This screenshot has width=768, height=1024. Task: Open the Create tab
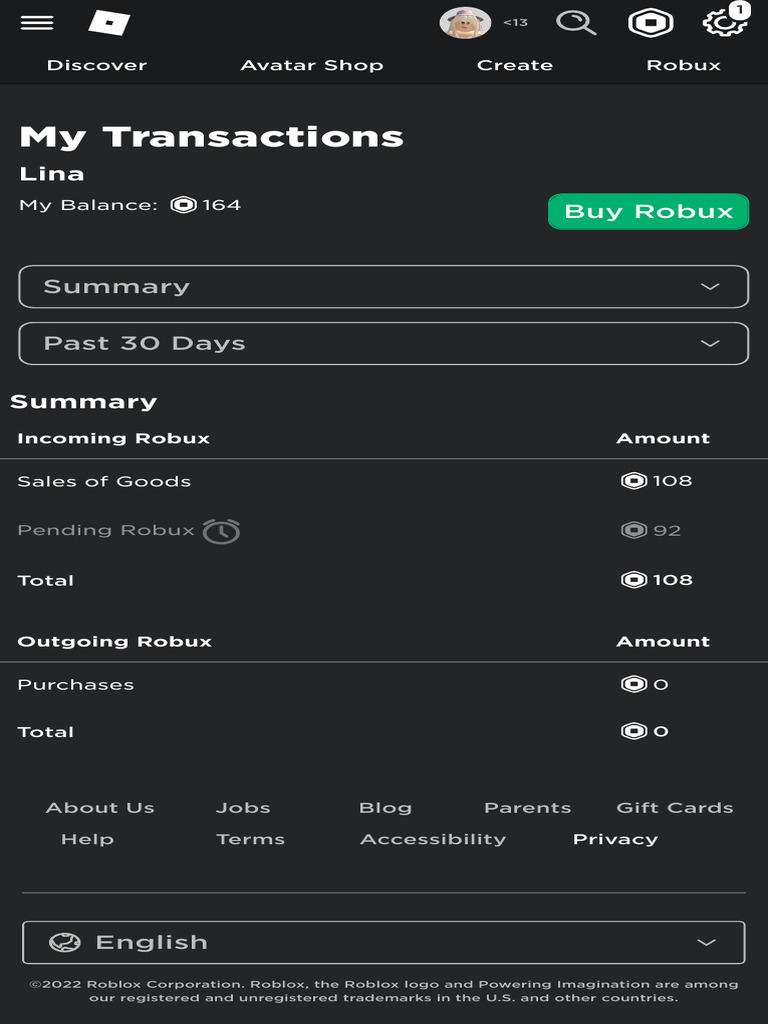point(515,65)
